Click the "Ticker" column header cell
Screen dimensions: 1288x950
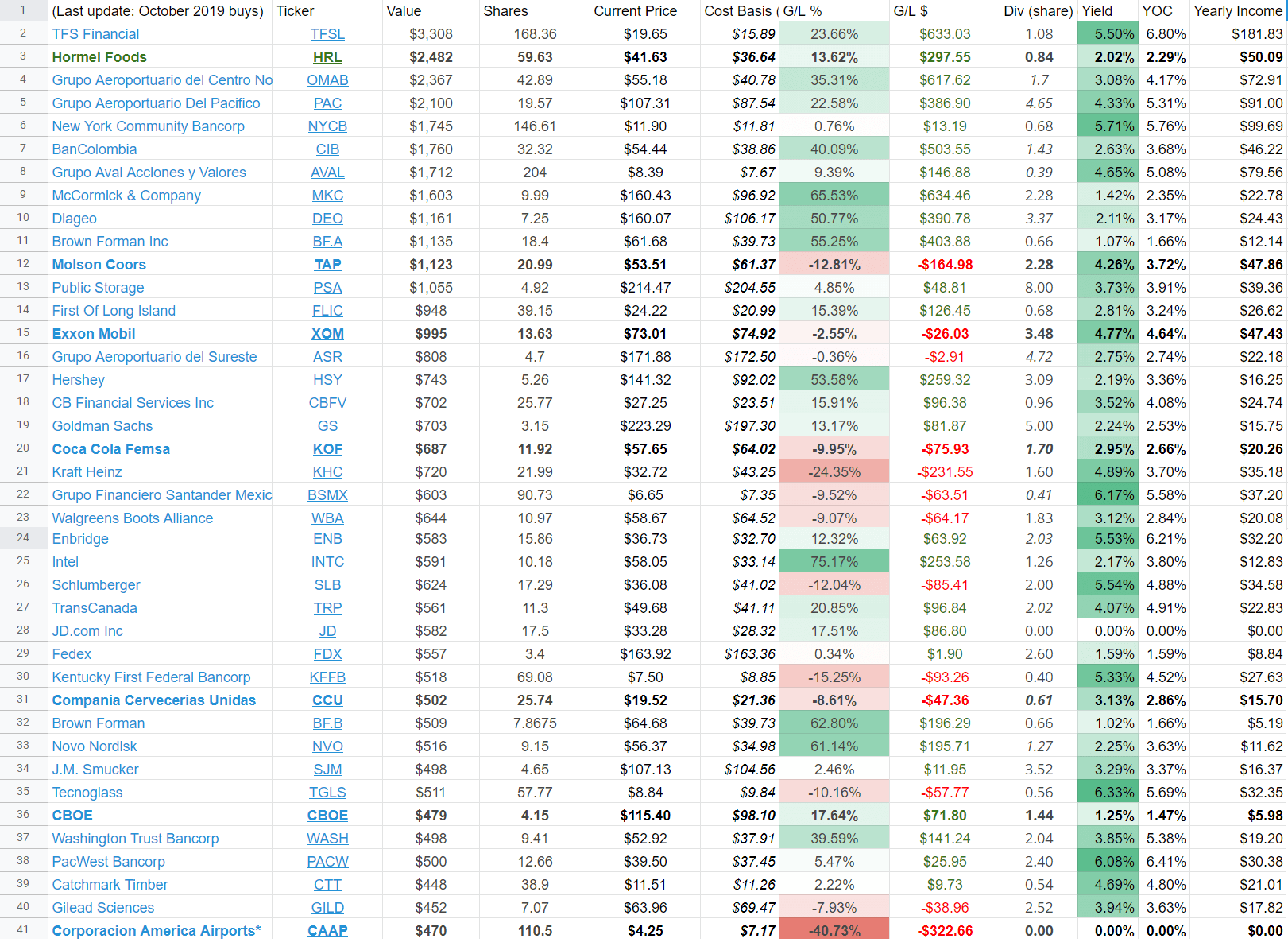[x=327, y=11]
